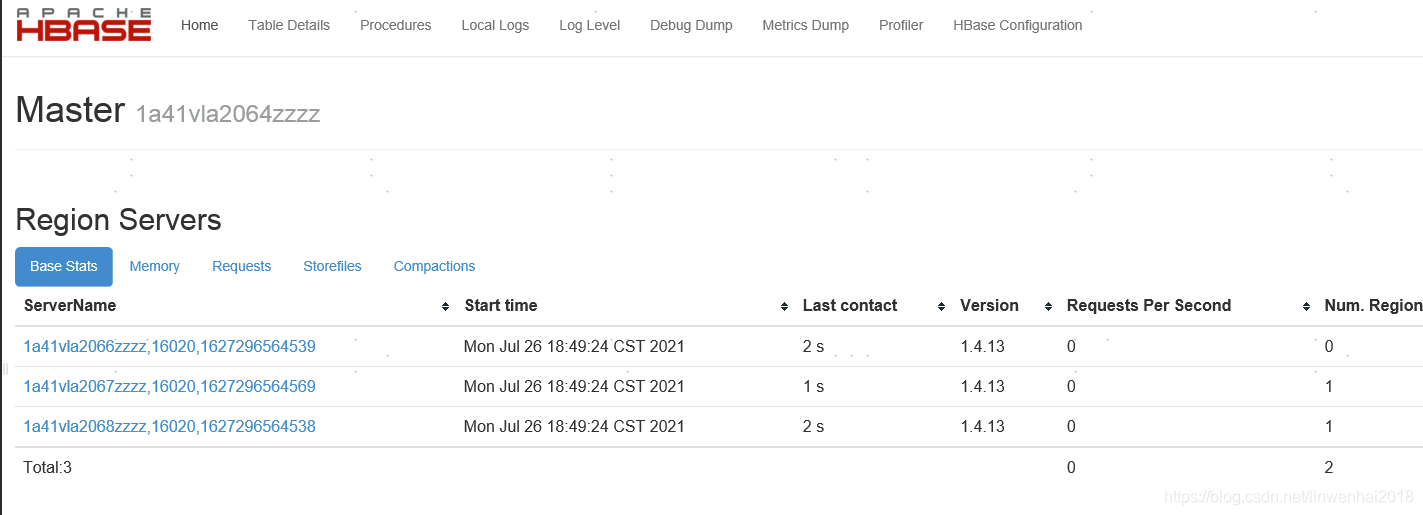Open Local Logs page
1423x515 pixels.
pos(495,25)
